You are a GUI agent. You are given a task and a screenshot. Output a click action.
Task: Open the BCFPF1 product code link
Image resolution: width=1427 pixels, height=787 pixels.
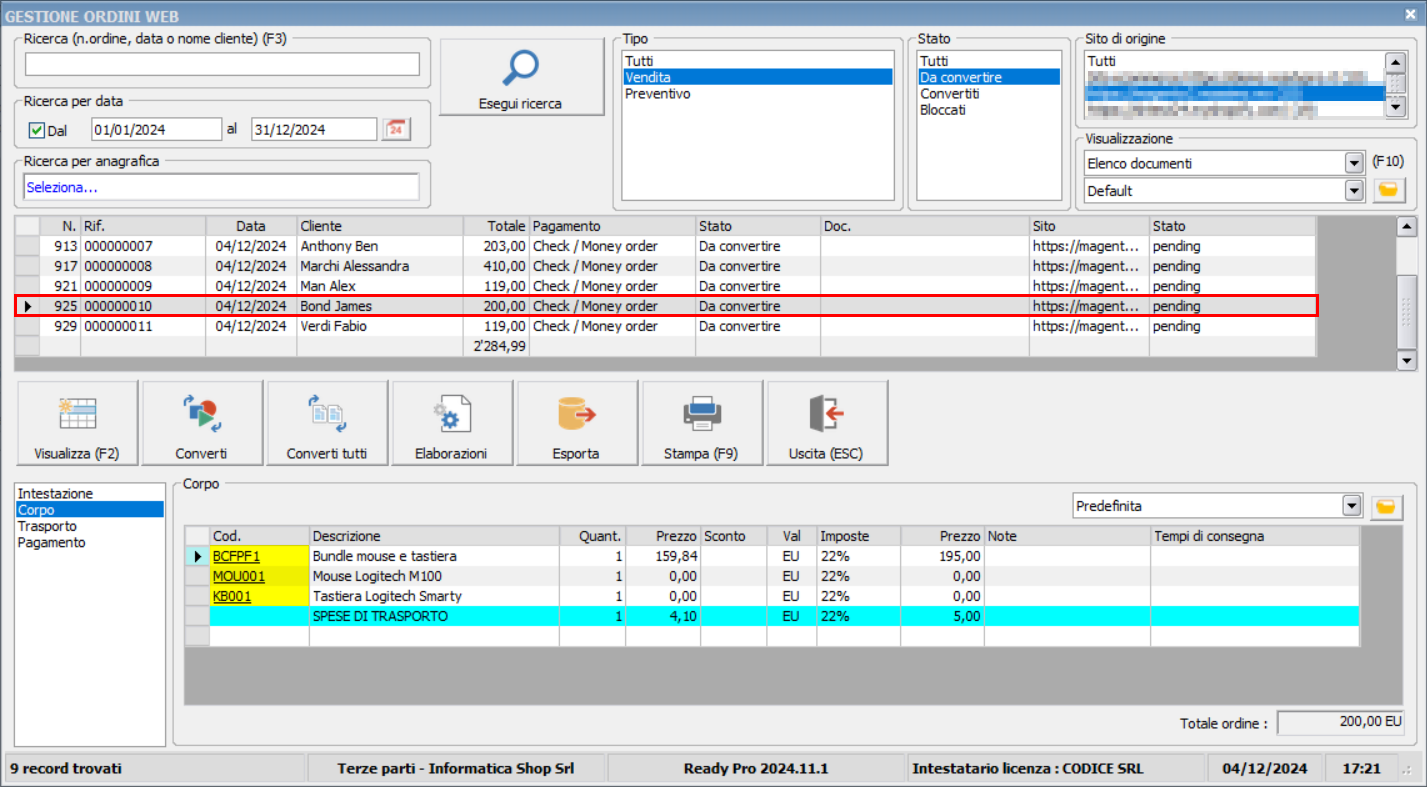pos(236,556)
